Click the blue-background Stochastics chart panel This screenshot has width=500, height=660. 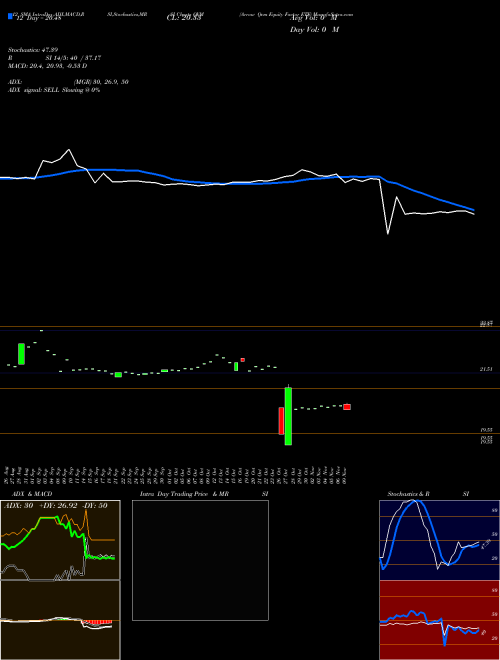point(439,540)
